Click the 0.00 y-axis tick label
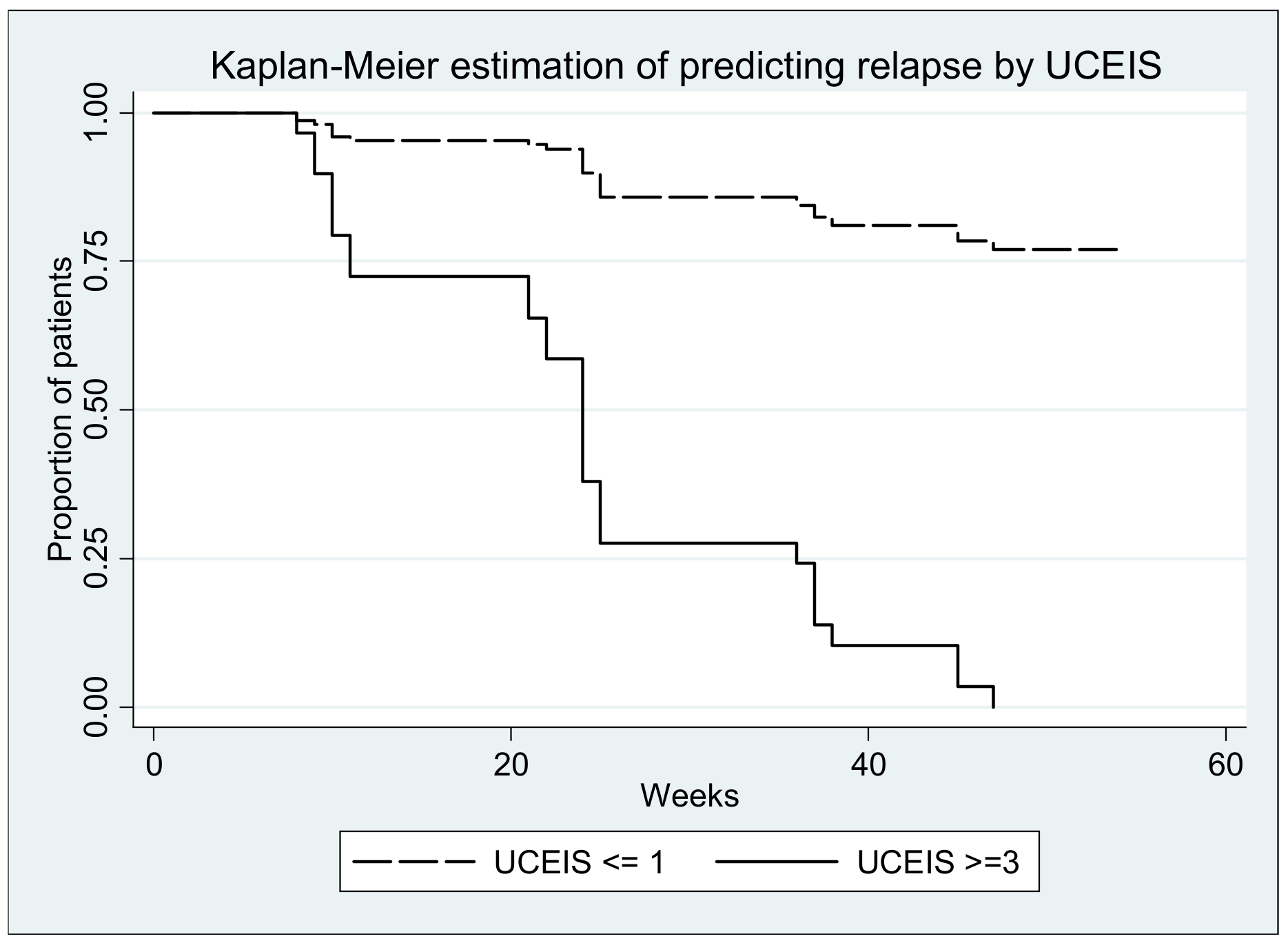The height and width of the screenshot is (943, 1288). 96,707
